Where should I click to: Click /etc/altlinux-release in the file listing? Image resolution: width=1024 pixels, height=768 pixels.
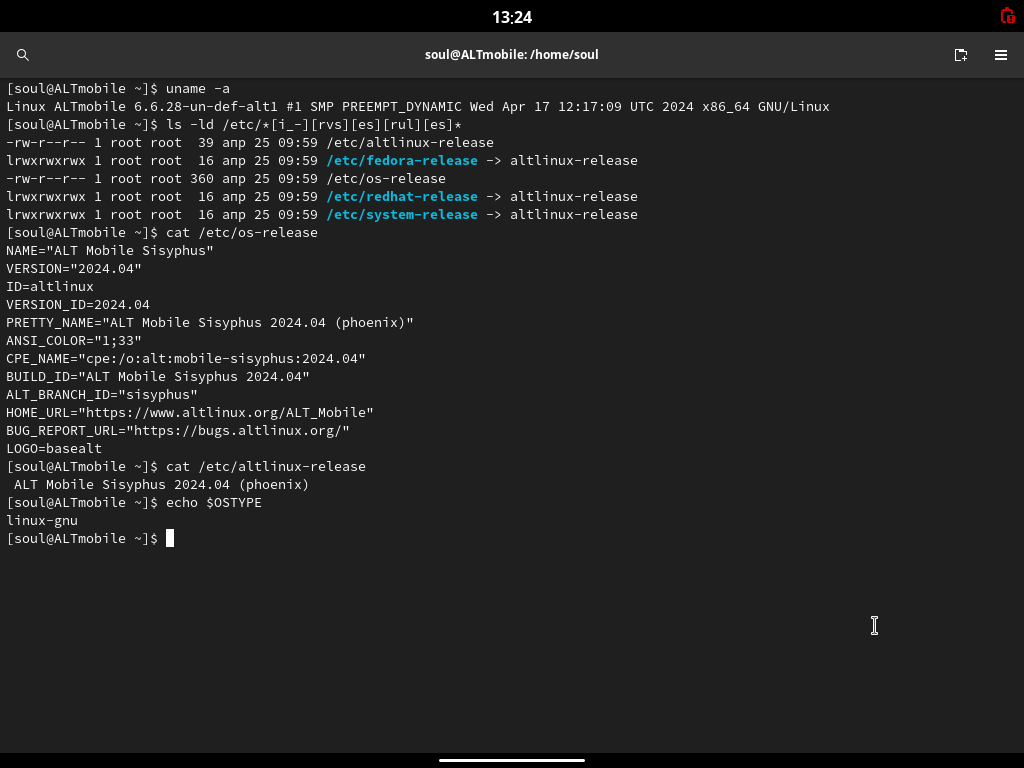410,142
